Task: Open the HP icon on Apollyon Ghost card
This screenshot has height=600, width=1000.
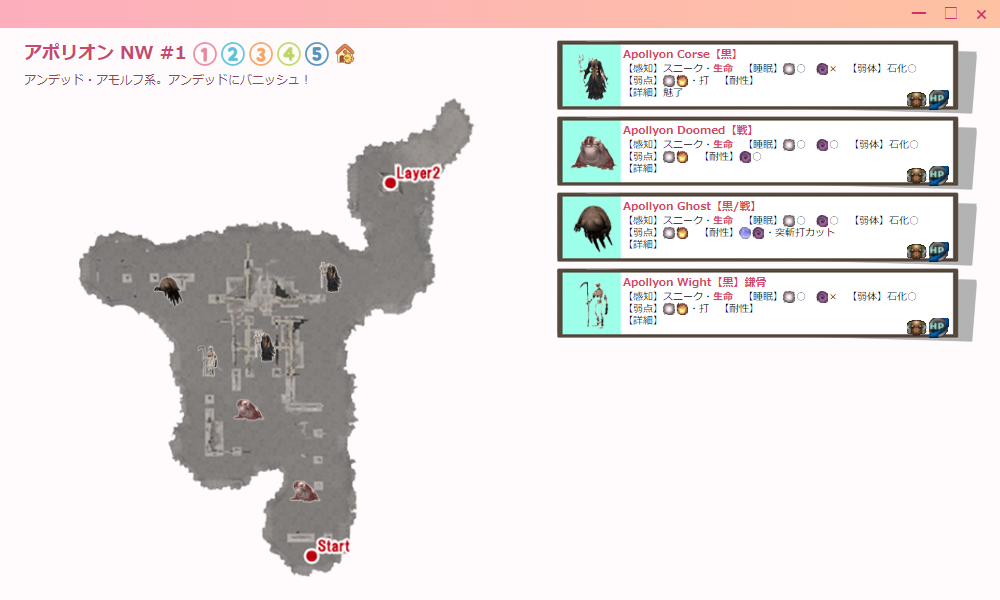Action: click(938, 251)
